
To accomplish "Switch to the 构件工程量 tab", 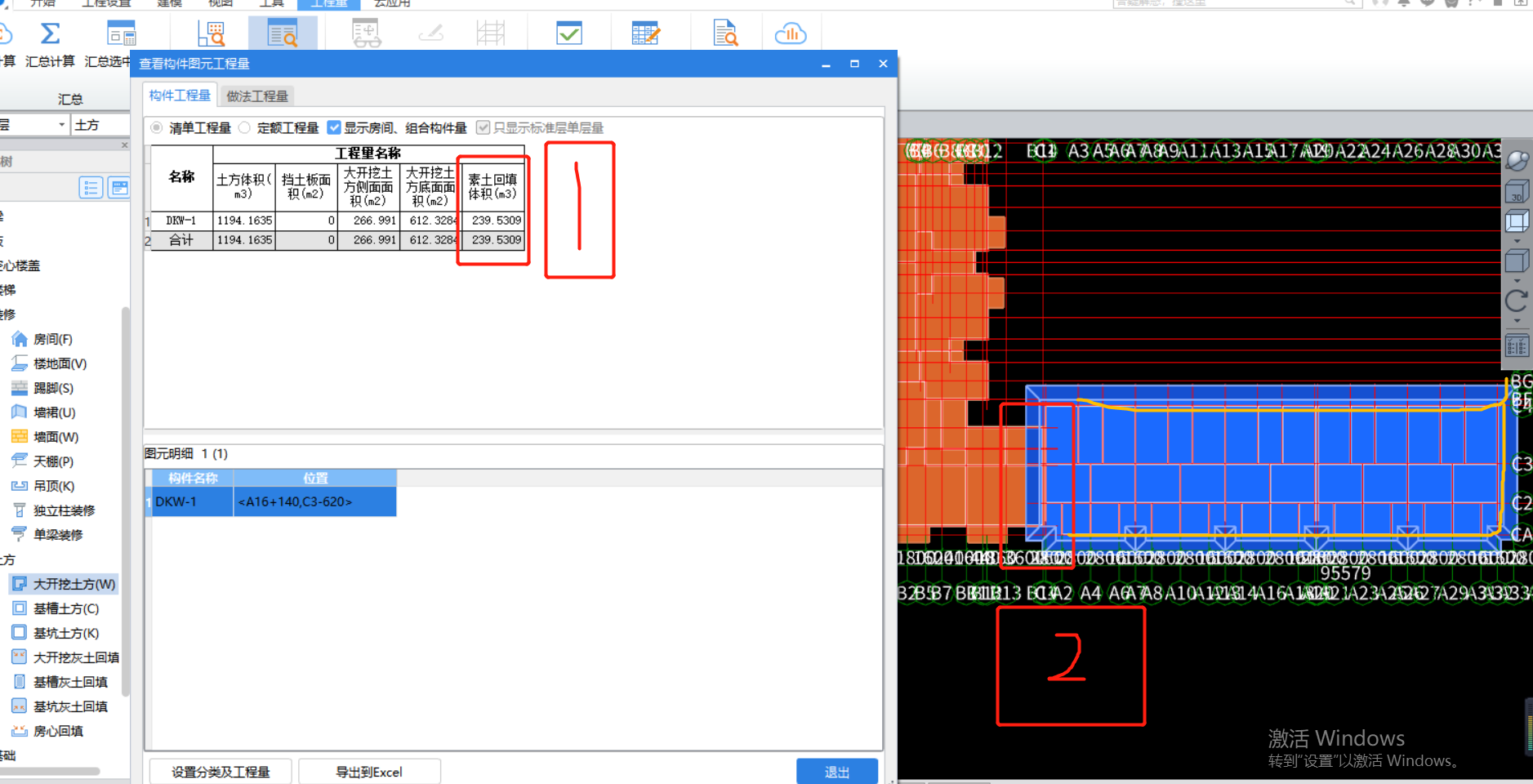I will point(180,95).
